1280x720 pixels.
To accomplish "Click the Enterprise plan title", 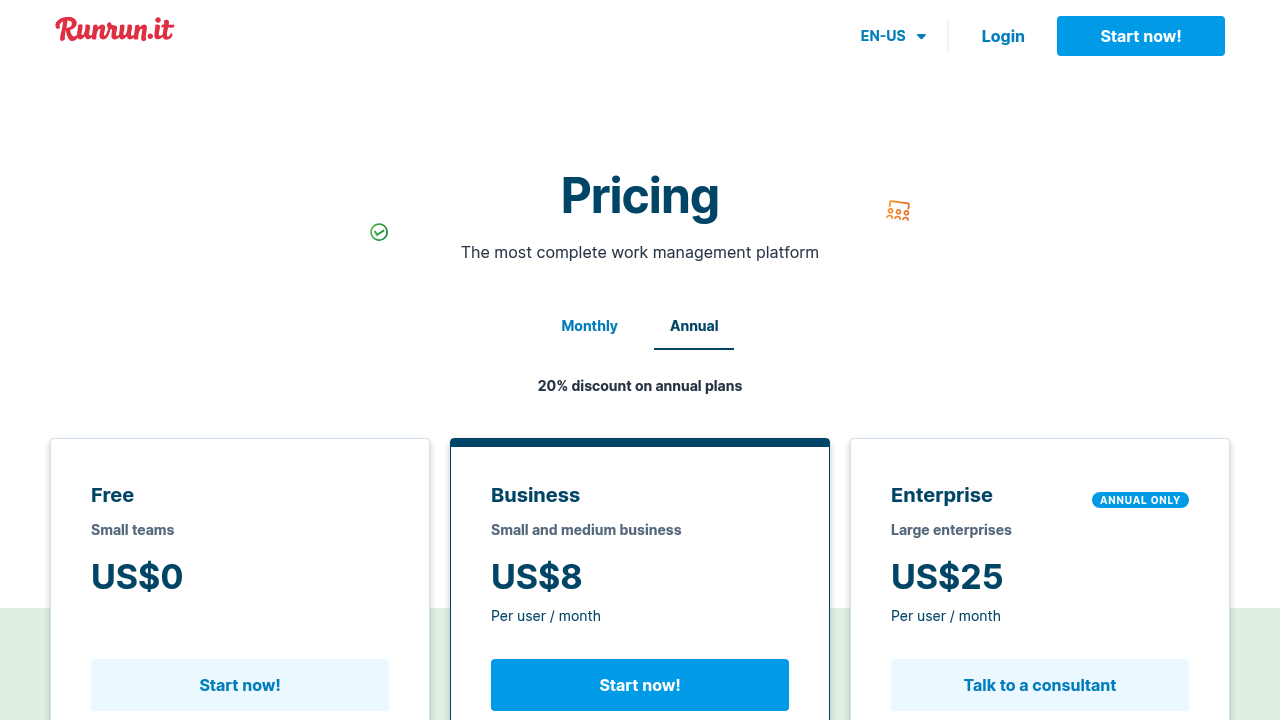I will pos(942,495).
